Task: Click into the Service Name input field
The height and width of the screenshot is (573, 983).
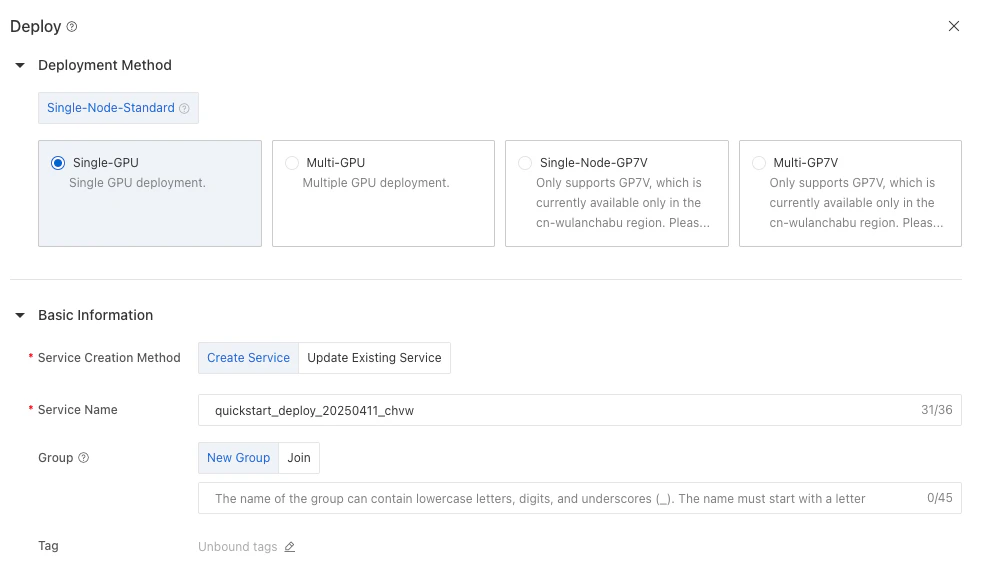Action: click(x=579, y=410)
